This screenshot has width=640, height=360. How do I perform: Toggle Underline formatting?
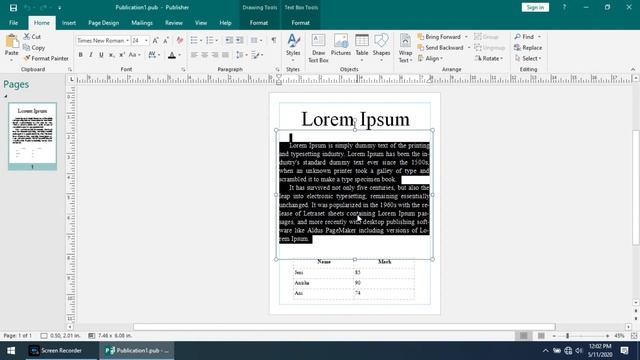click(101, 55)
